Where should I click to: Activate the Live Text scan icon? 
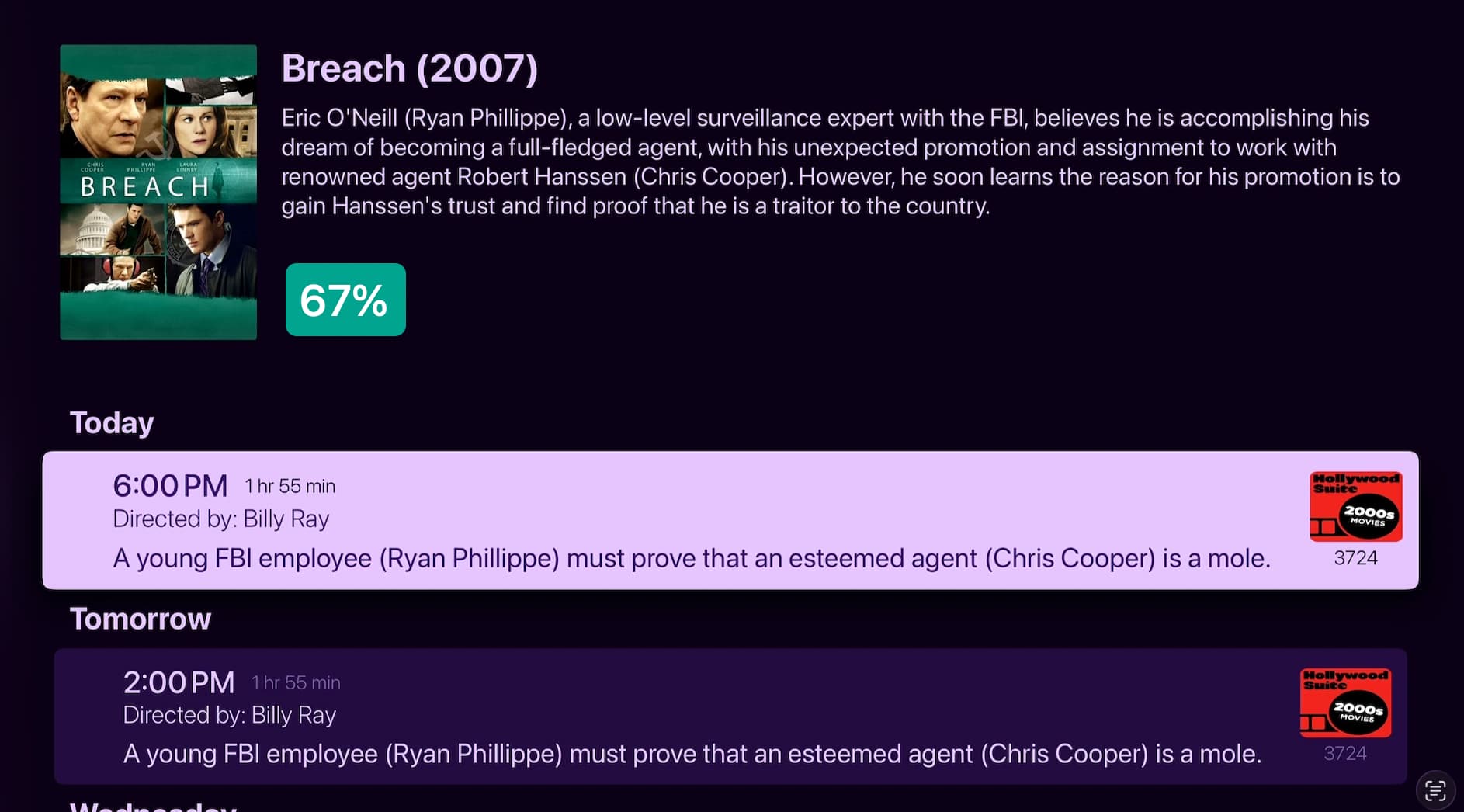point(1435,791)
